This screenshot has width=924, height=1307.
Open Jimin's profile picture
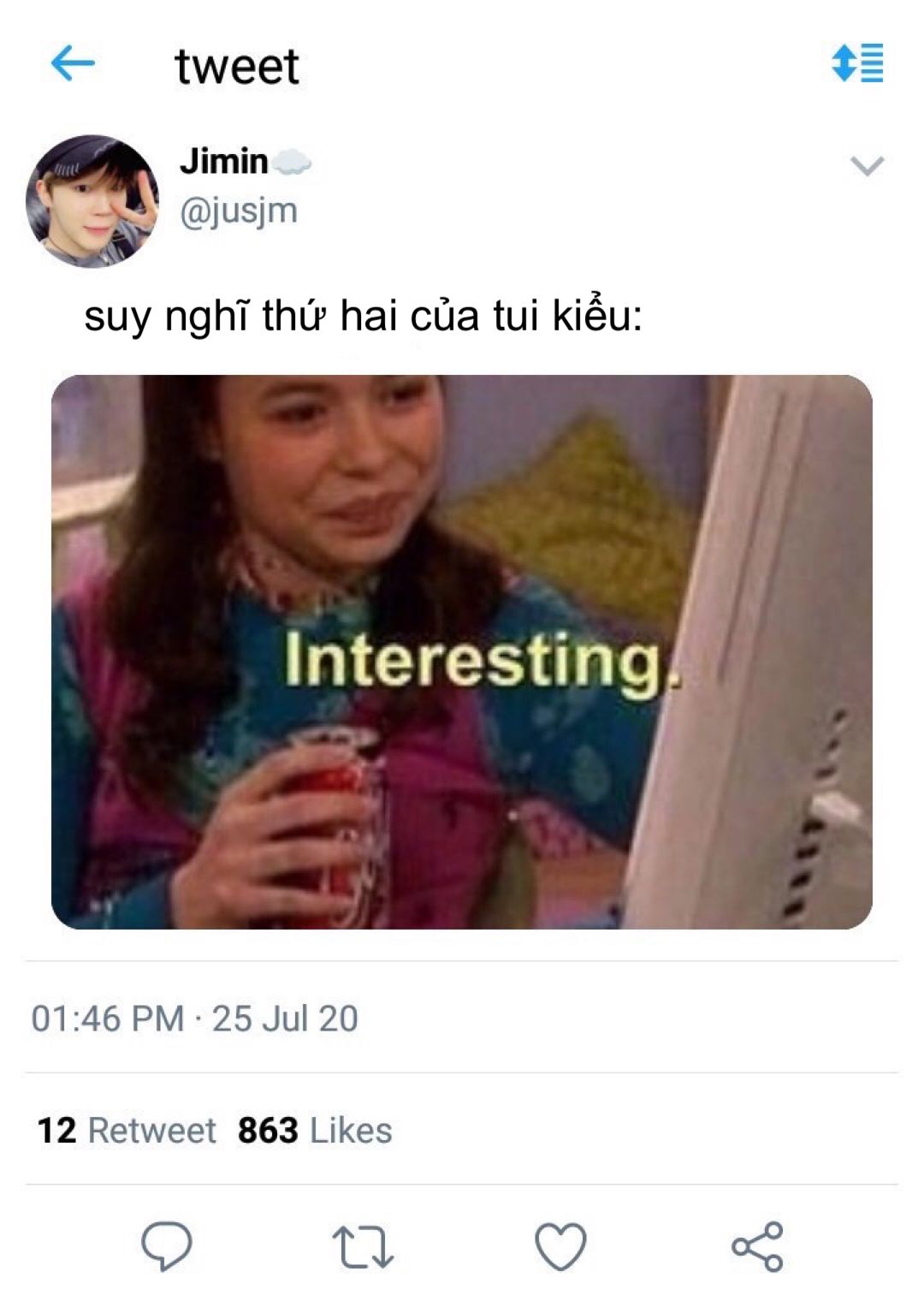point(92,201)
